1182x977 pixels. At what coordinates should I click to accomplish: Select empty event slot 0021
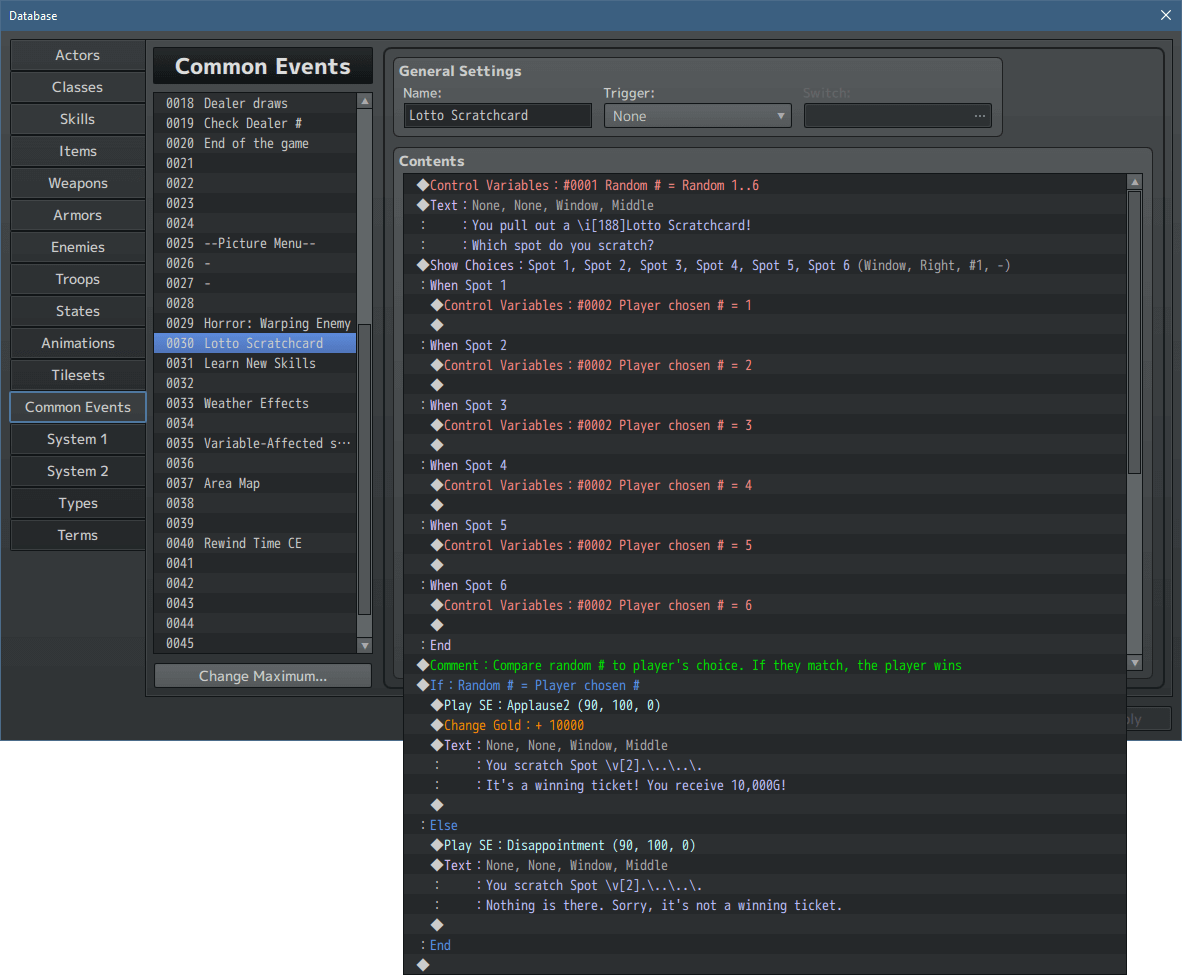tap(255, 164)
